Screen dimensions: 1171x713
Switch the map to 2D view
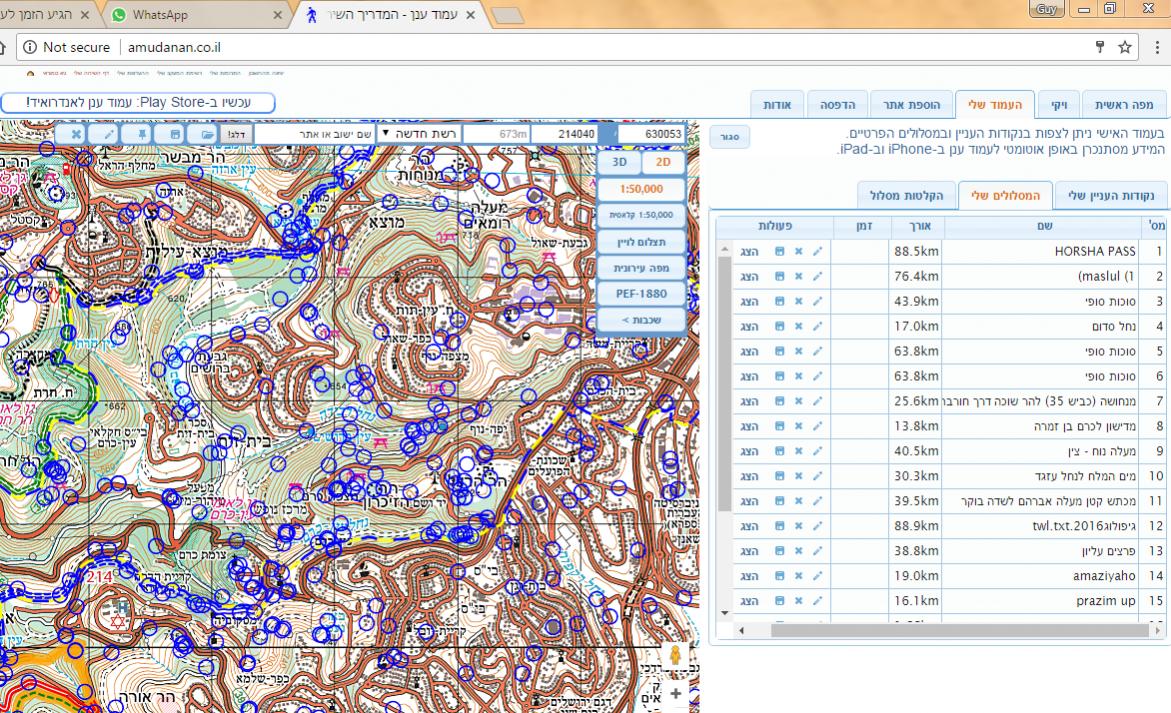coord(662,162)
